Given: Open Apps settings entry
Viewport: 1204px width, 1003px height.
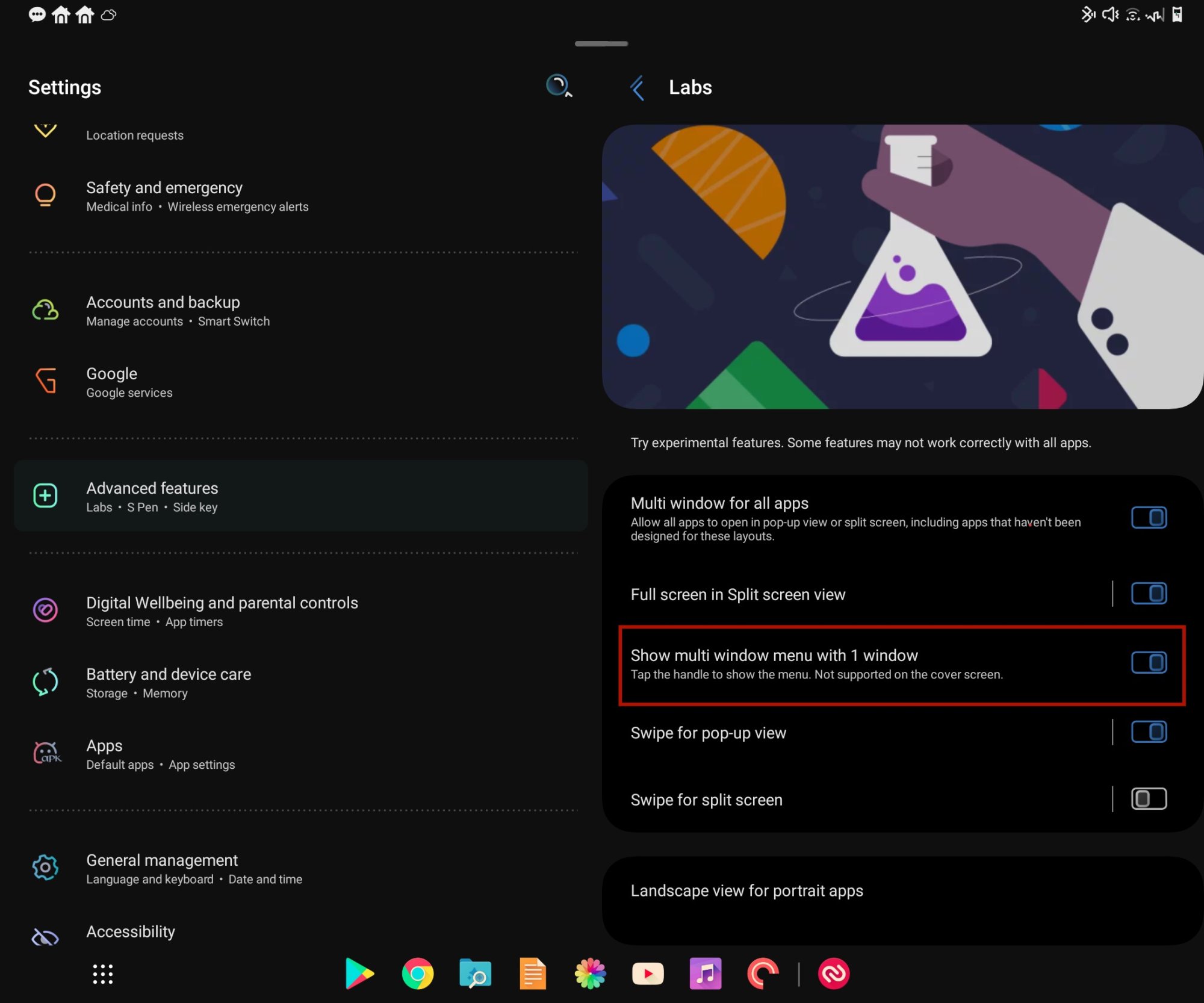Looking at the screenshot, I should click(x=301, y=754).
